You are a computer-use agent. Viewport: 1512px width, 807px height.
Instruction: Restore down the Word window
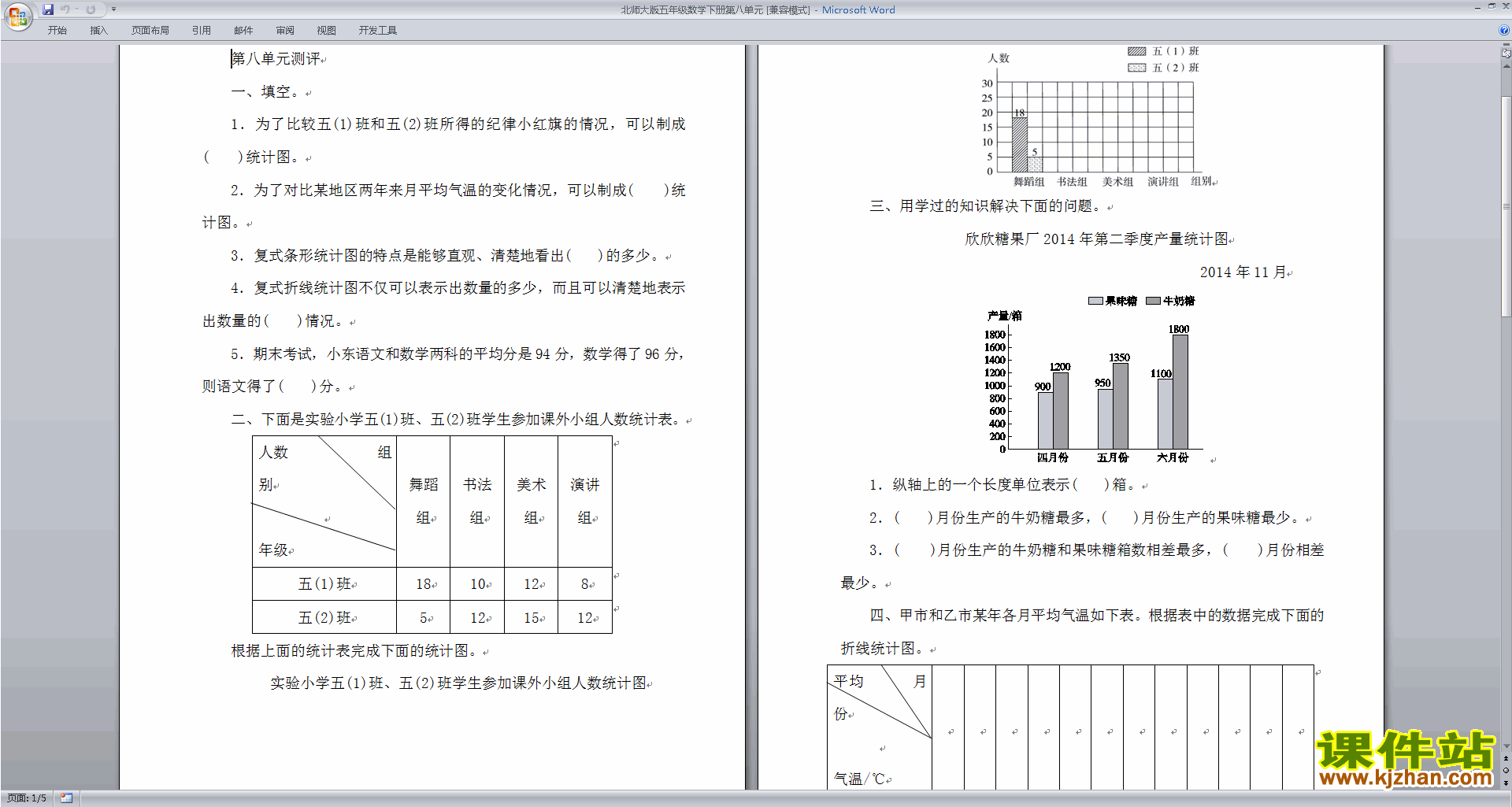1492,6
